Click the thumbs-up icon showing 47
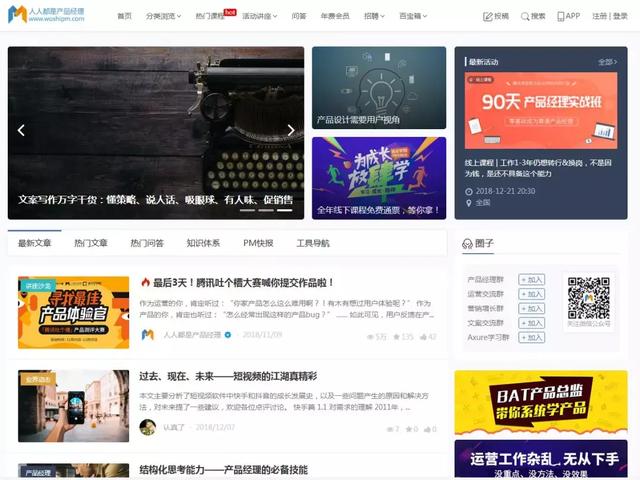This screenshot has width=640, height=480. 423,337
